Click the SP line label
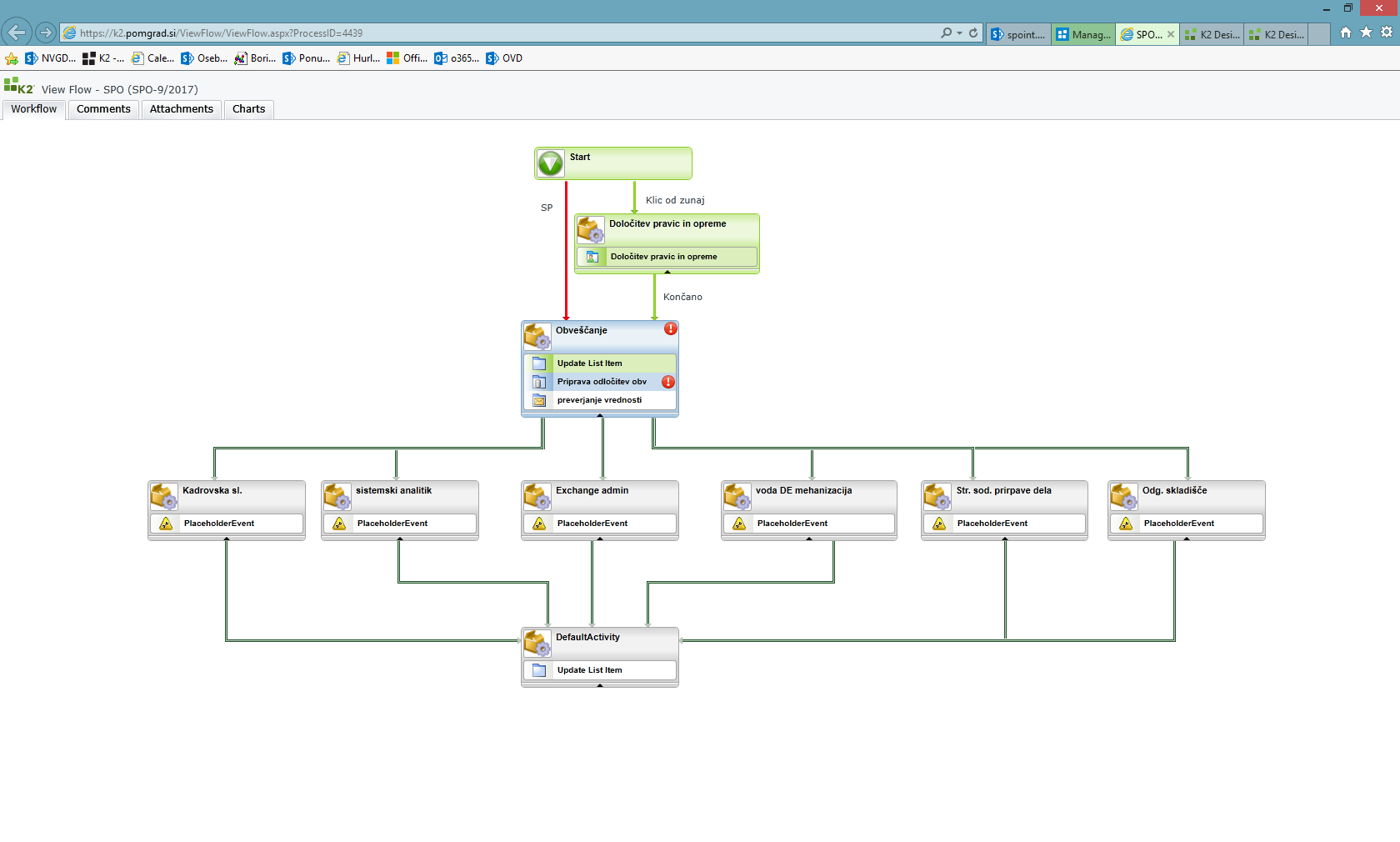Image resolution: width=1400 pixels, height=842 pixels. pyautogui.click(x=547, y=208)
